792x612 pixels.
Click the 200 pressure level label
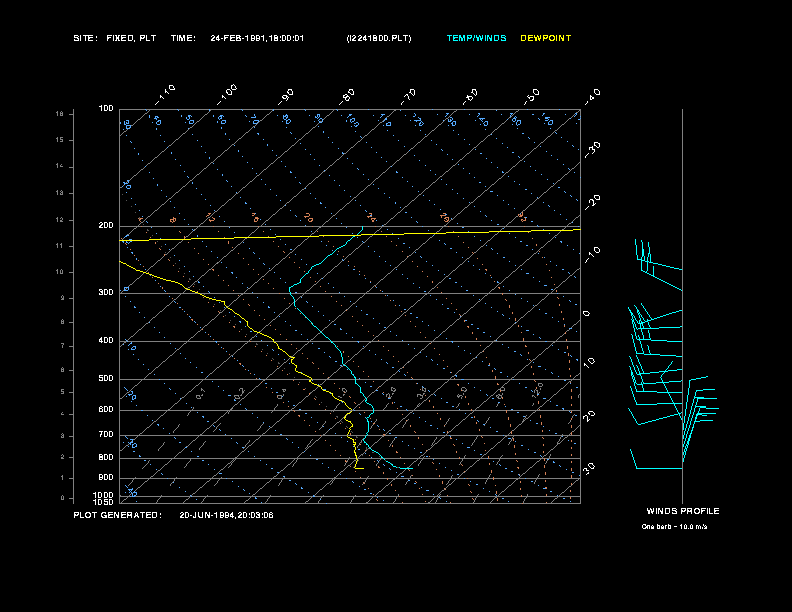pos(106,225)
